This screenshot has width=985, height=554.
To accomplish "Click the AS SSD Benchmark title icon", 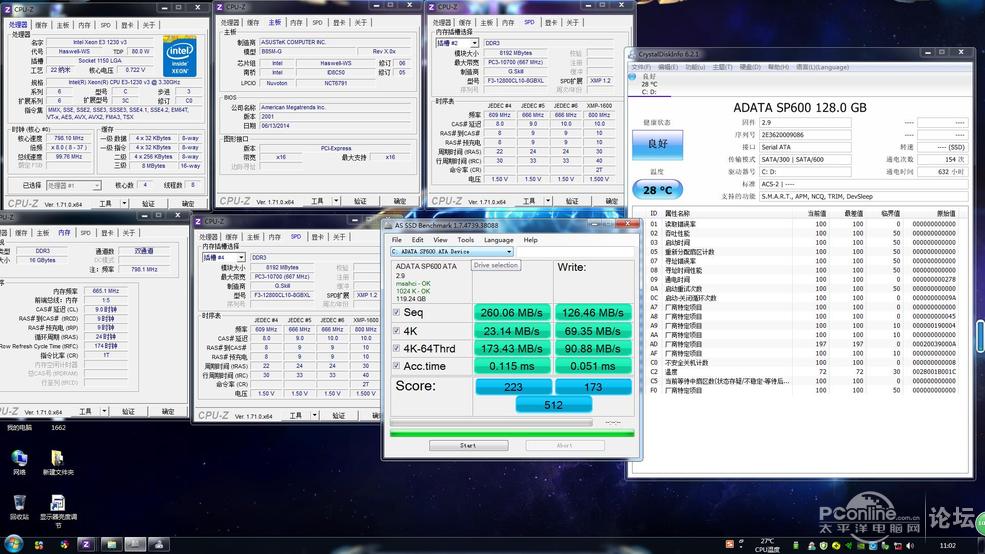I will tap(389, 225).
